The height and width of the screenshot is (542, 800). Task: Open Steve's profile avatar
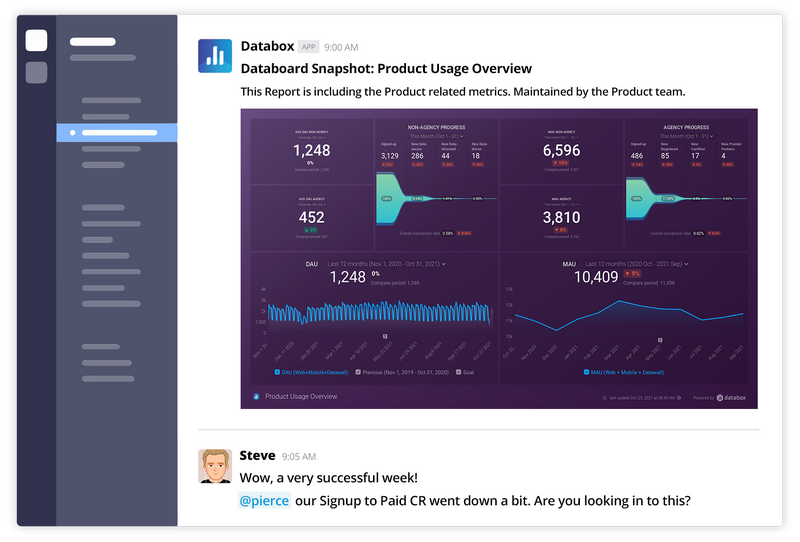pos(215,466)
